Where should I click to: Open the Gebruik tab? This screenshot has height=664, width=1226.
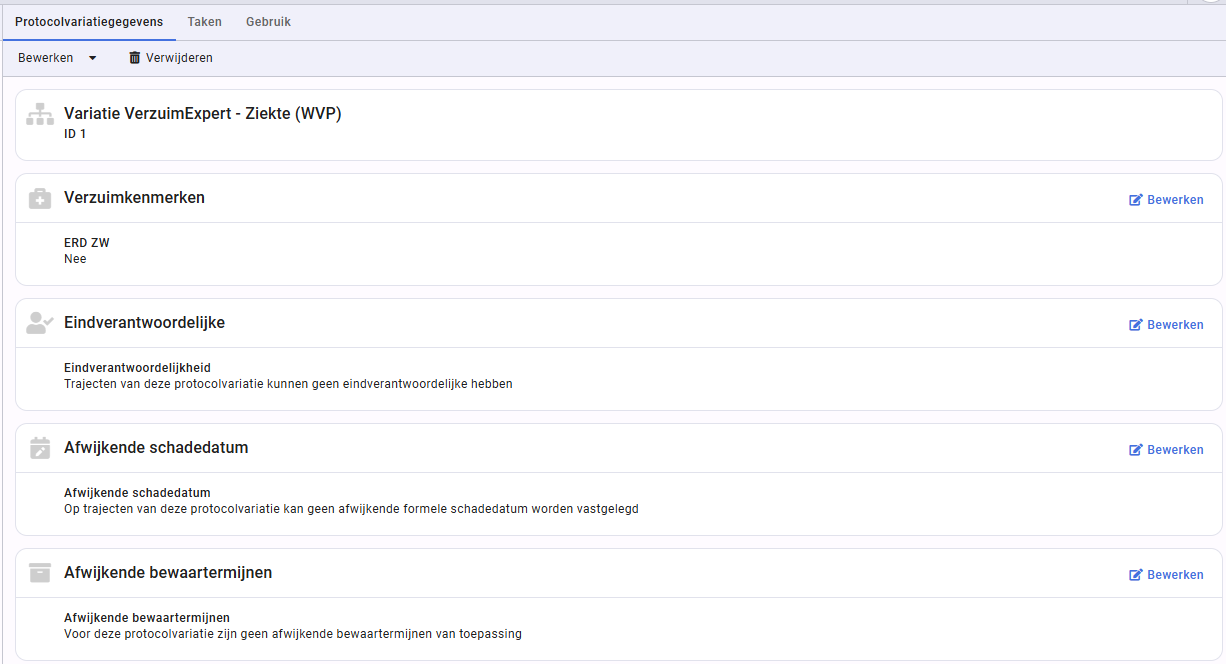[268, 21]
